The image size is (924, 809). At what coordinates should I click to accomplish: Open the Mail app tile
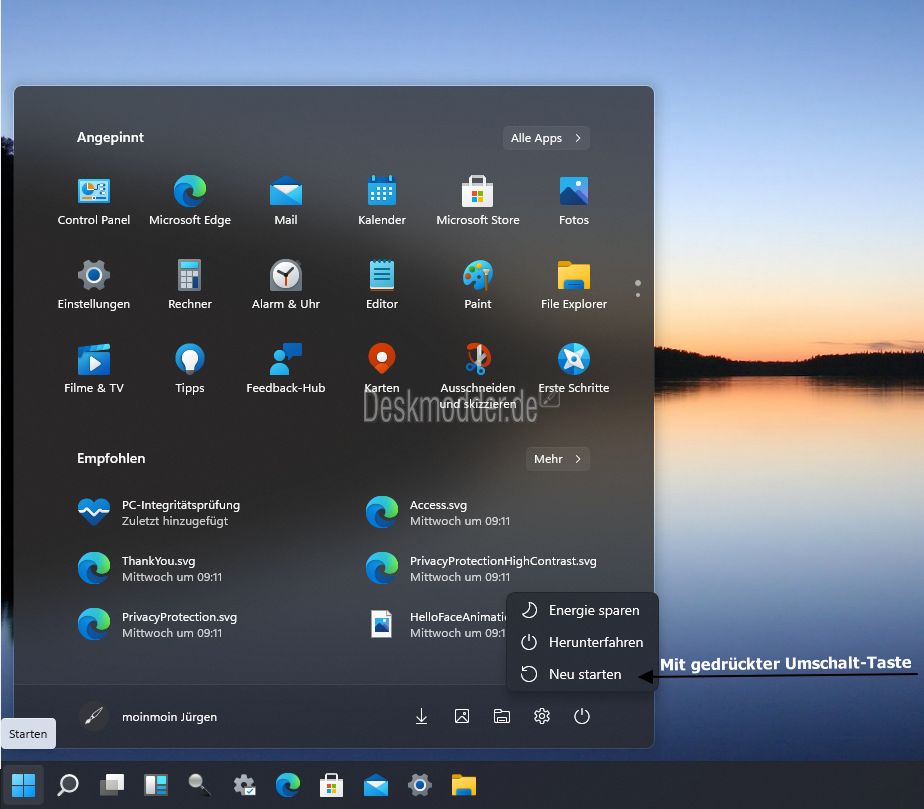point(286,200)
